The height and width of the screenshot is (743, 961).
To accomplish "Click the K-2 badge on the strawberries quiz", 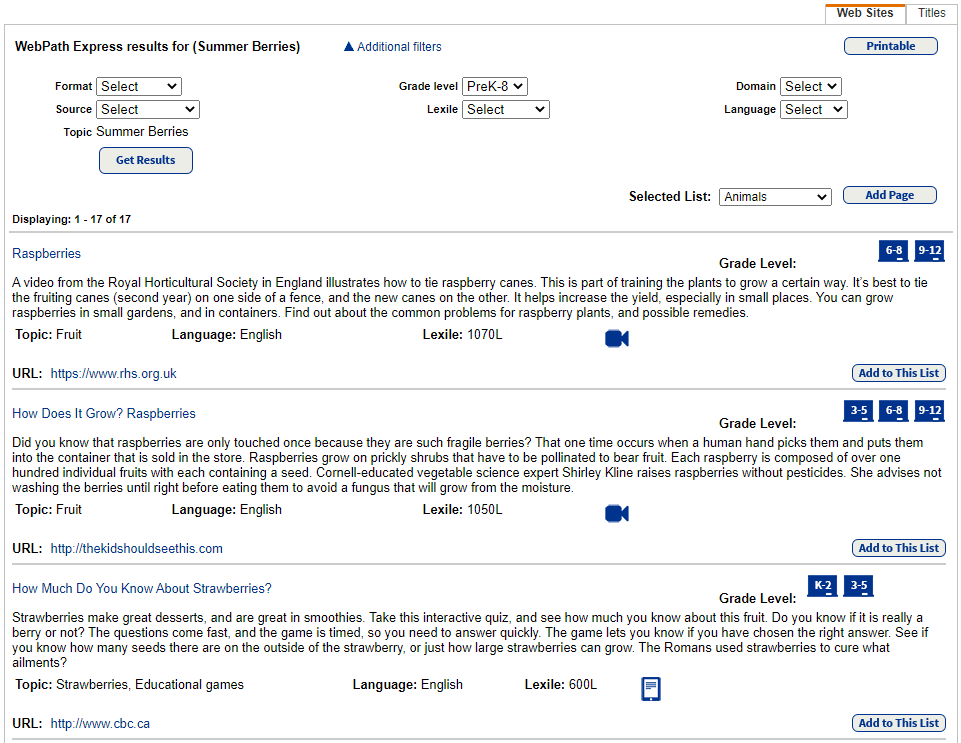I will 822,586.
